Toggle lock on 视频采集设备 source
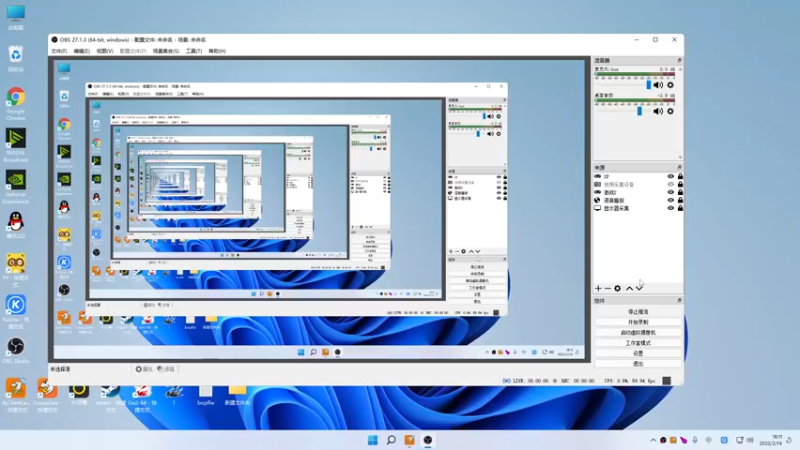The height and width of the screenshot is (450, 800). click(680, 184)
